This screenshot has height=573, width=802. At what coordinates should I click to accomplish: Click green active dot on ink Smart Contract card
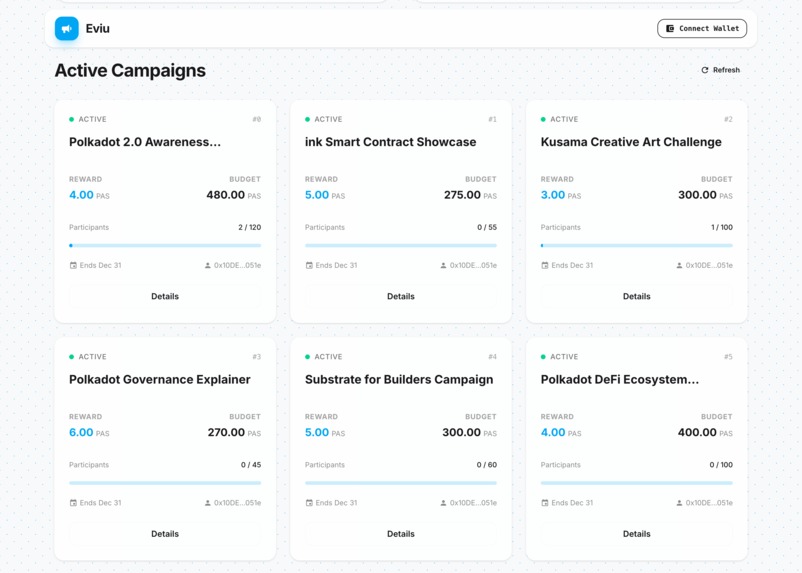(307, 119)
